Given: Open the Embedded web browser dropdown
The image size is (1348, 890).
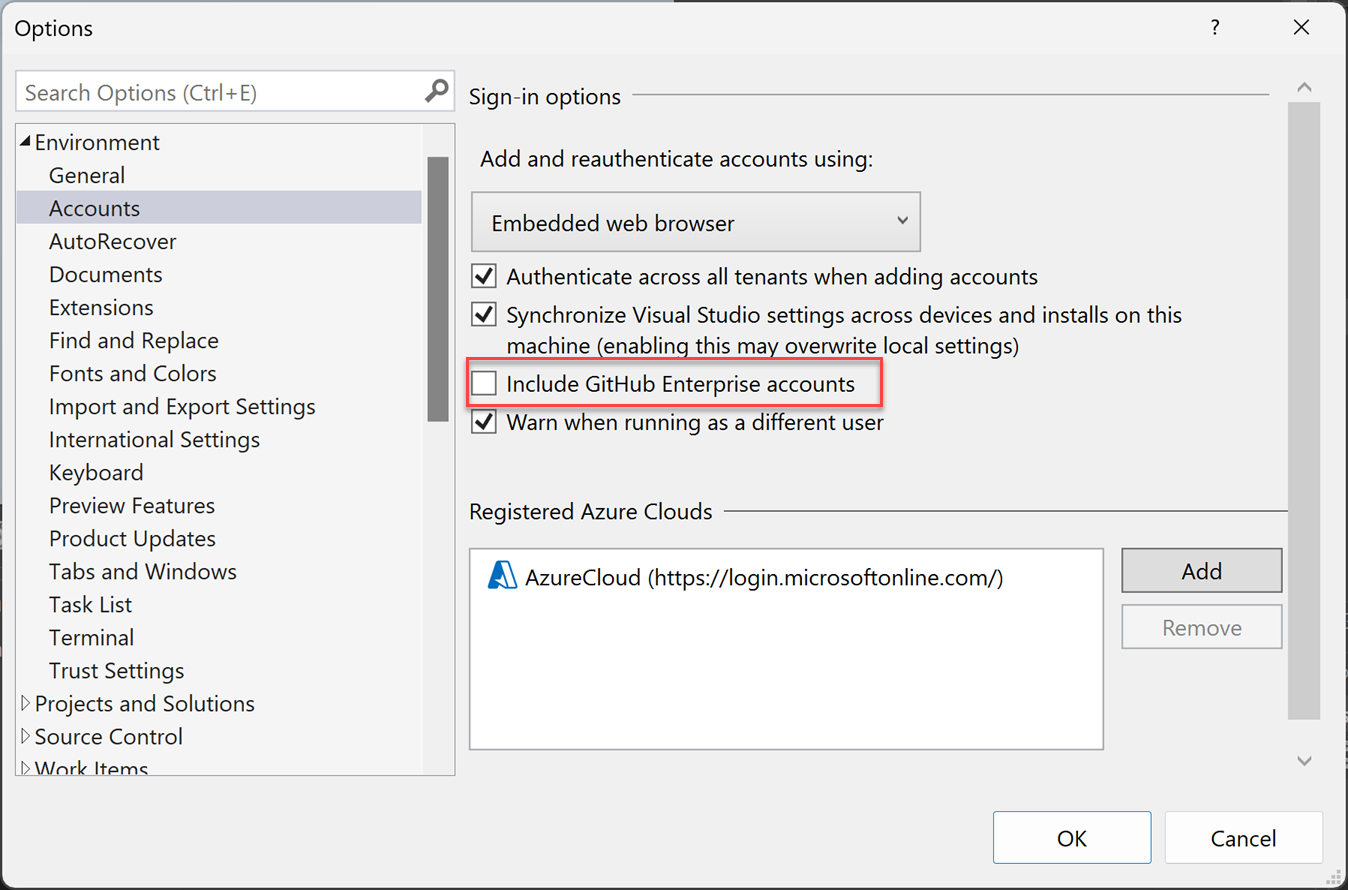Looking at the screenshot, I should point(696,222).
